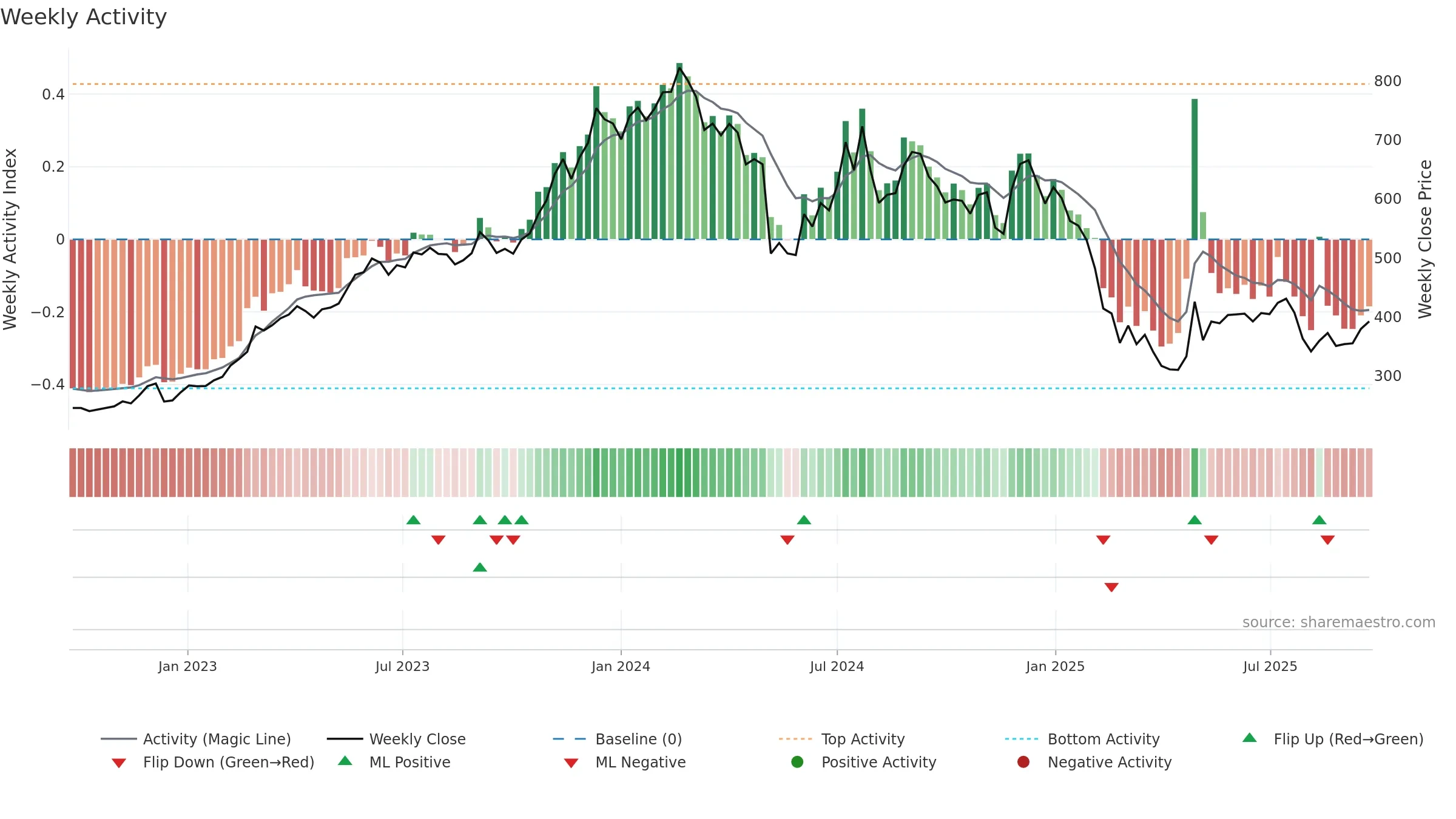Click the Weekly Close Price axis title
The height and width of the screenshot is (819, 1456).
[x=1425, y=239]
